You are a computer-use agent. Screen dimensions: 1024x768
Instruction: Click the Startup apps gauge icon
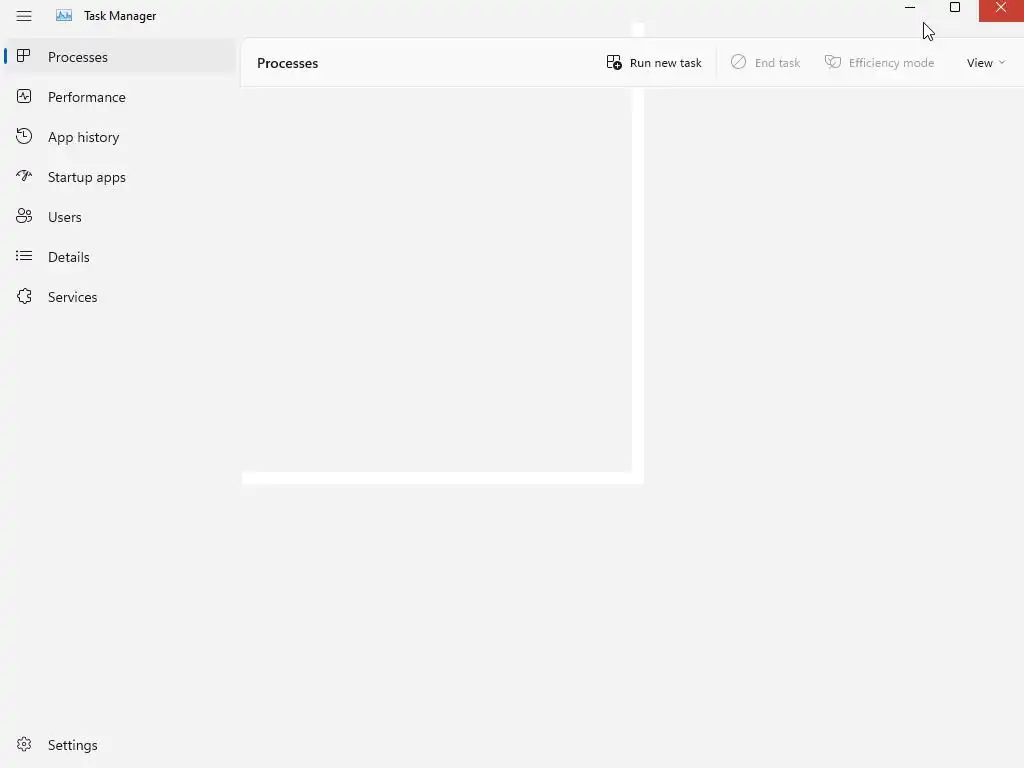[24, 176]
